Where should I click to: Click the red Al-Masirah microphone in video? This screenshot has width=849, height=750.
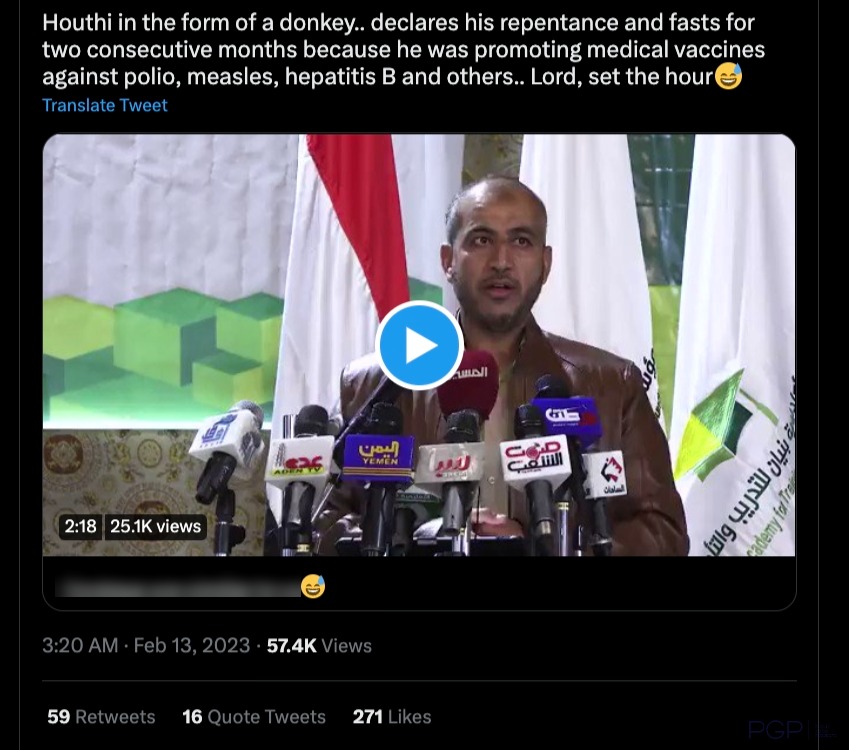click(469, 383)
